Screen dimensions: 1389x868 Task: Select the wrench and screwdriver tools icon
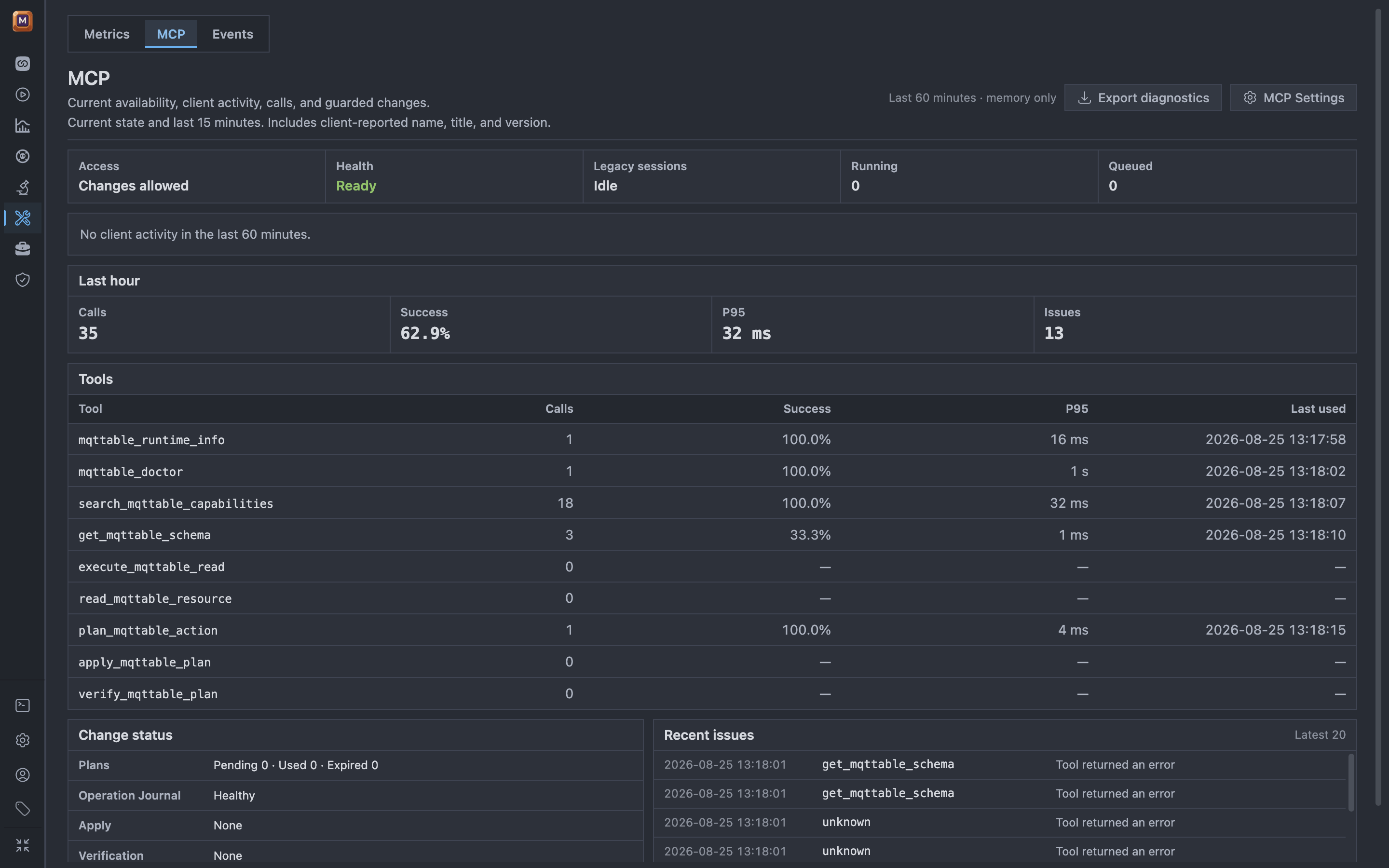point(22,218)
